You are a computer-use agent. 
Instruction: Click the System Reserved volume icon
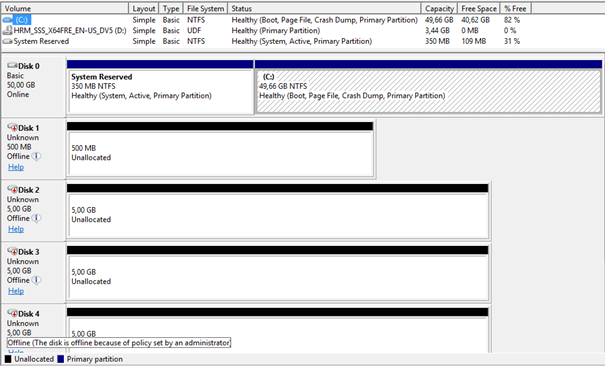click(x=7, y=41)
